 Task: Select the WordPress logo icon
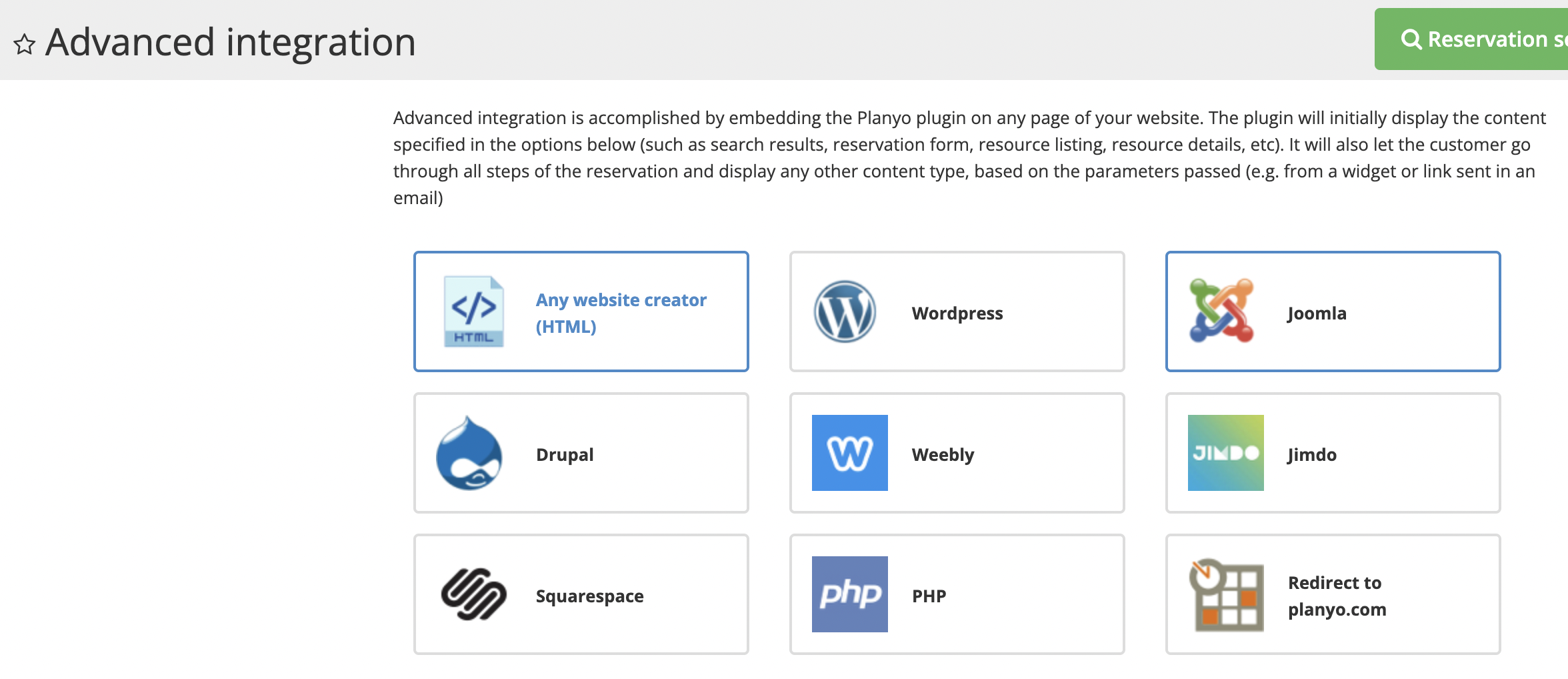[x=845, y=311]
